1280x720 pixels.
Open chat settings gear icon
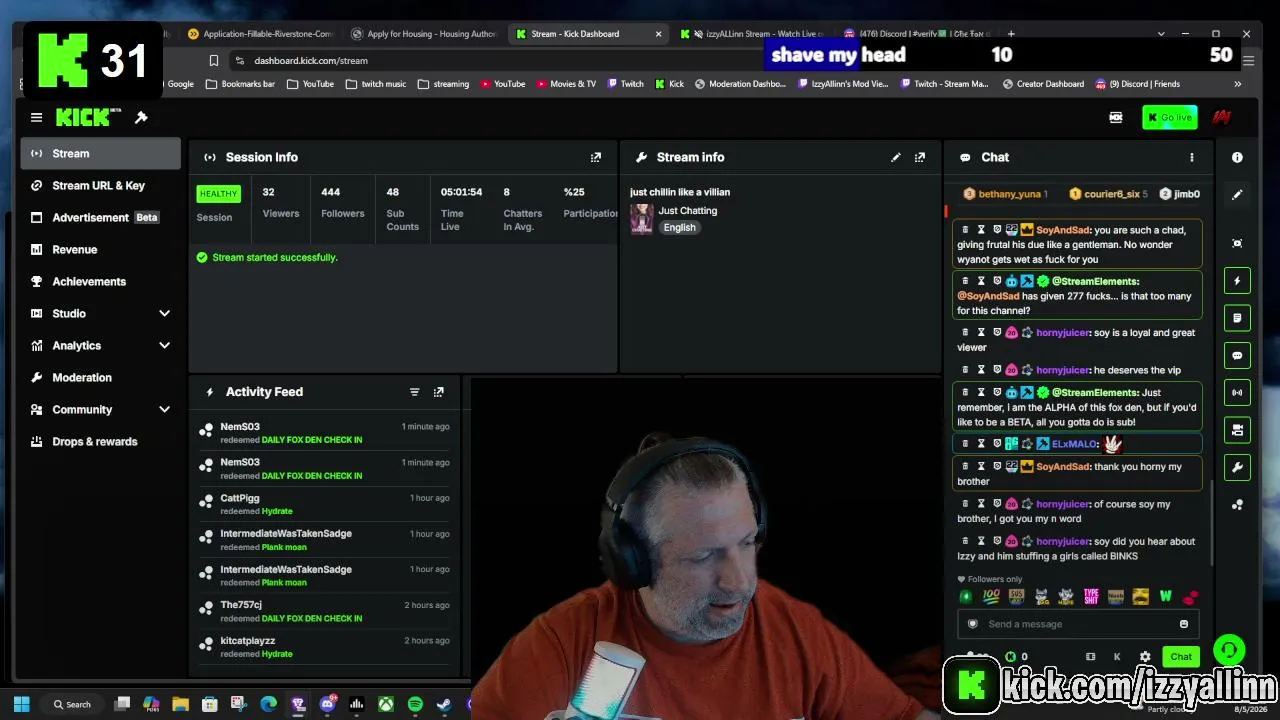pyautogui.click(x=1145, y=657)
